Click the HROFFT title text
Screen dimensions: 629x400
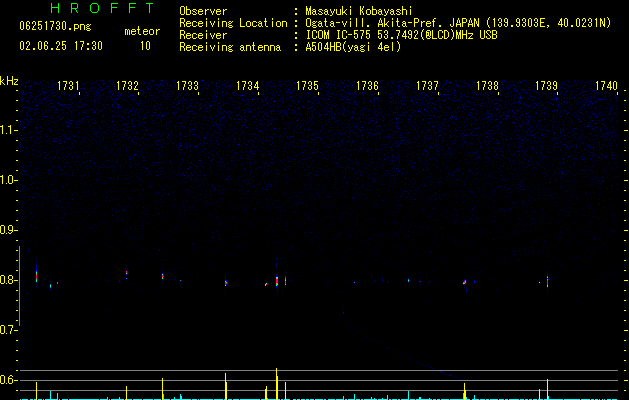pyautogui.click(x=103, y=8)
